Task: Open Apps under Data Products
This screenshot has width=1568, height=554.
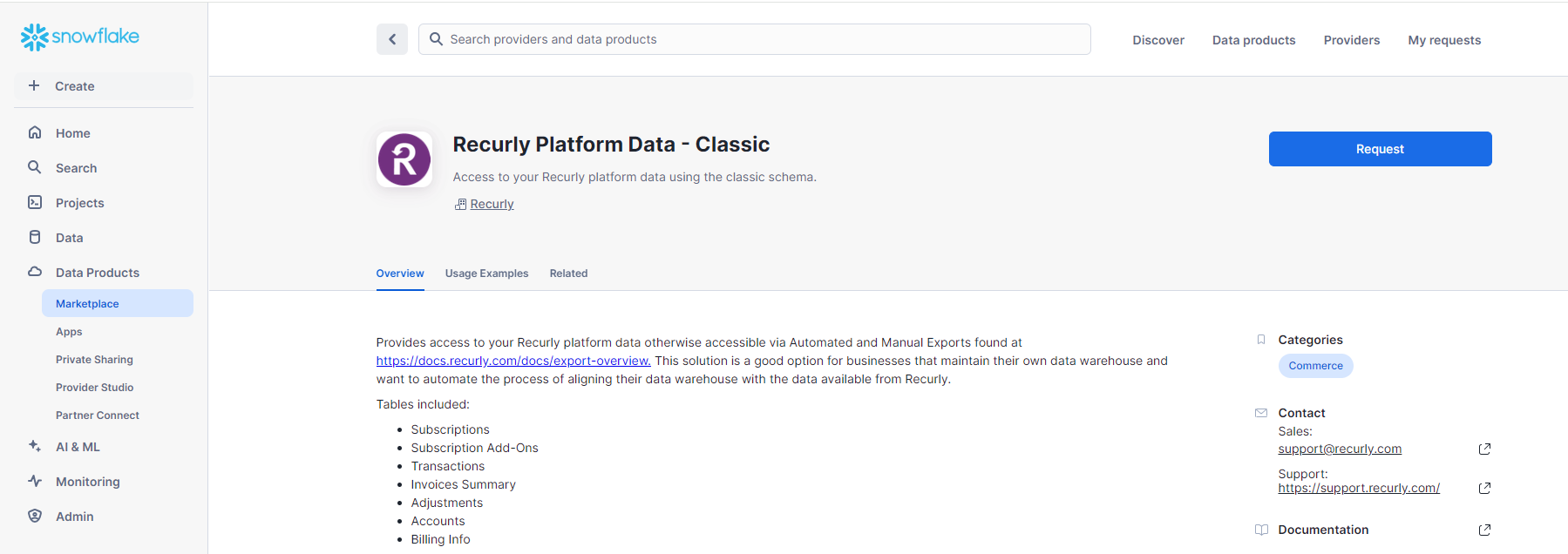Action: click(x=69, y=332)
